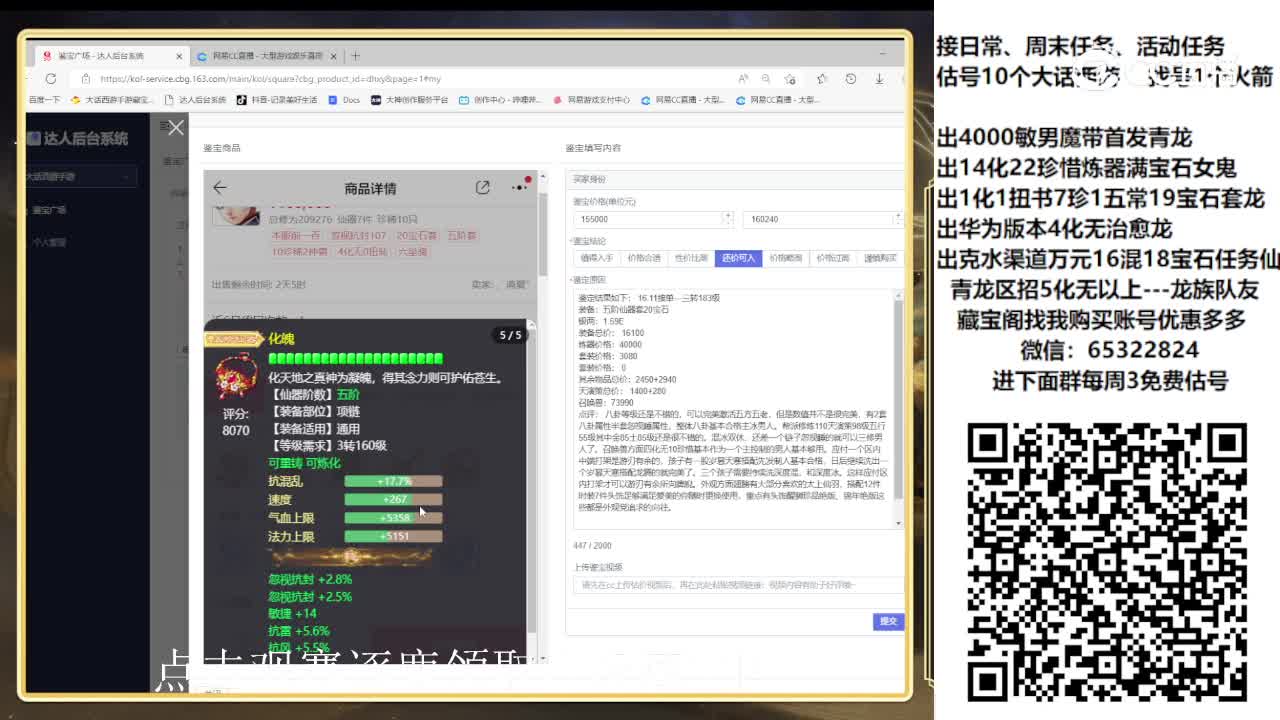Screen dimensions: 1280x720
Task: Close the dark overlay with the X icon
Action: pos(176,127)
